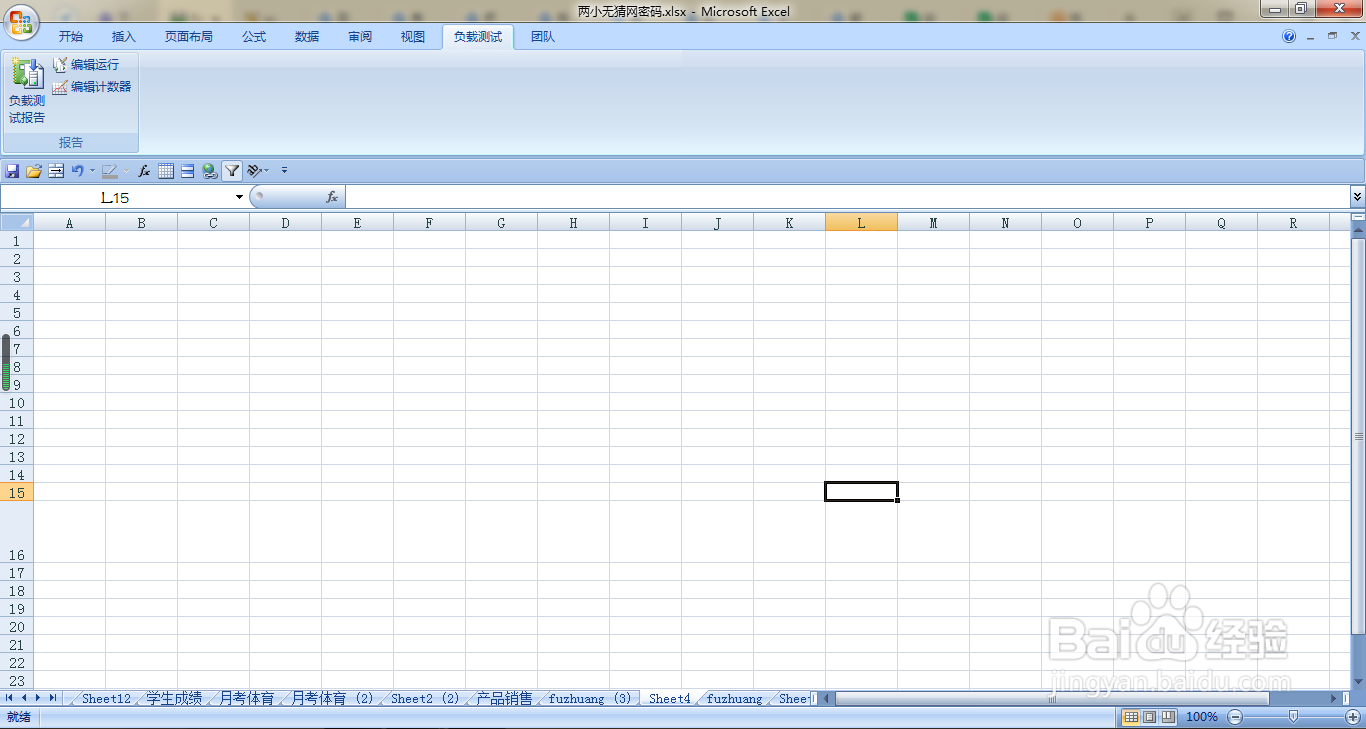1366x729 pixels.
Task: Click the 100% zoom level button
Action: (1201, 717)
